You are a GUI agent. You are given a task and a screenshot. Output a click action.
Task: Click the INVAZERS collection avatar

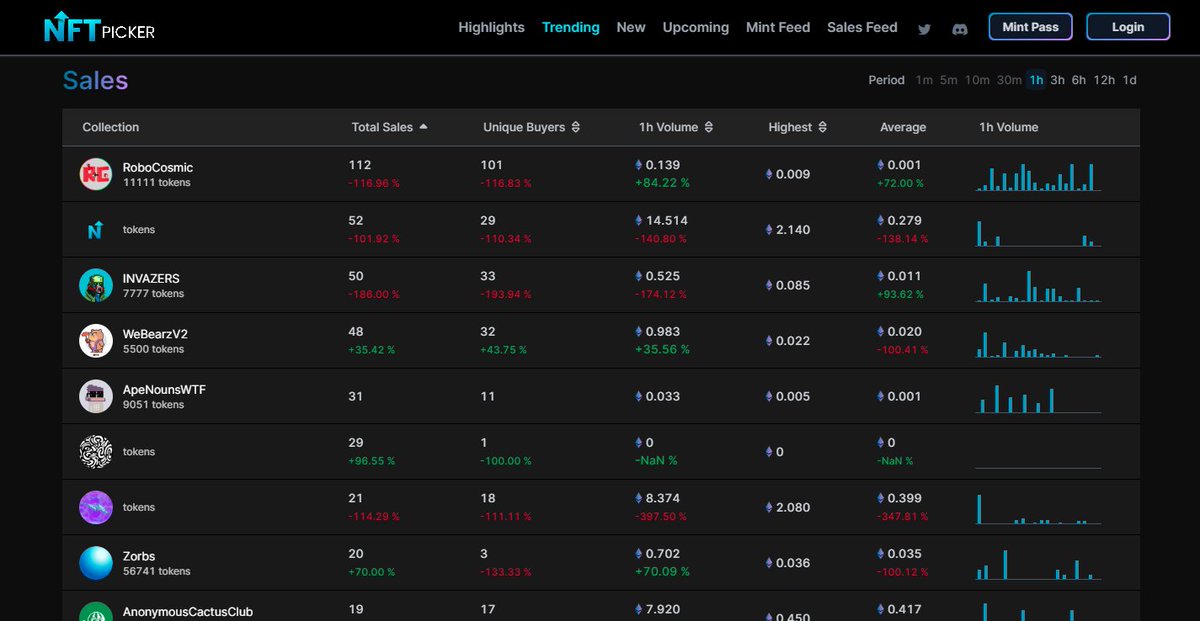[96, 285]
